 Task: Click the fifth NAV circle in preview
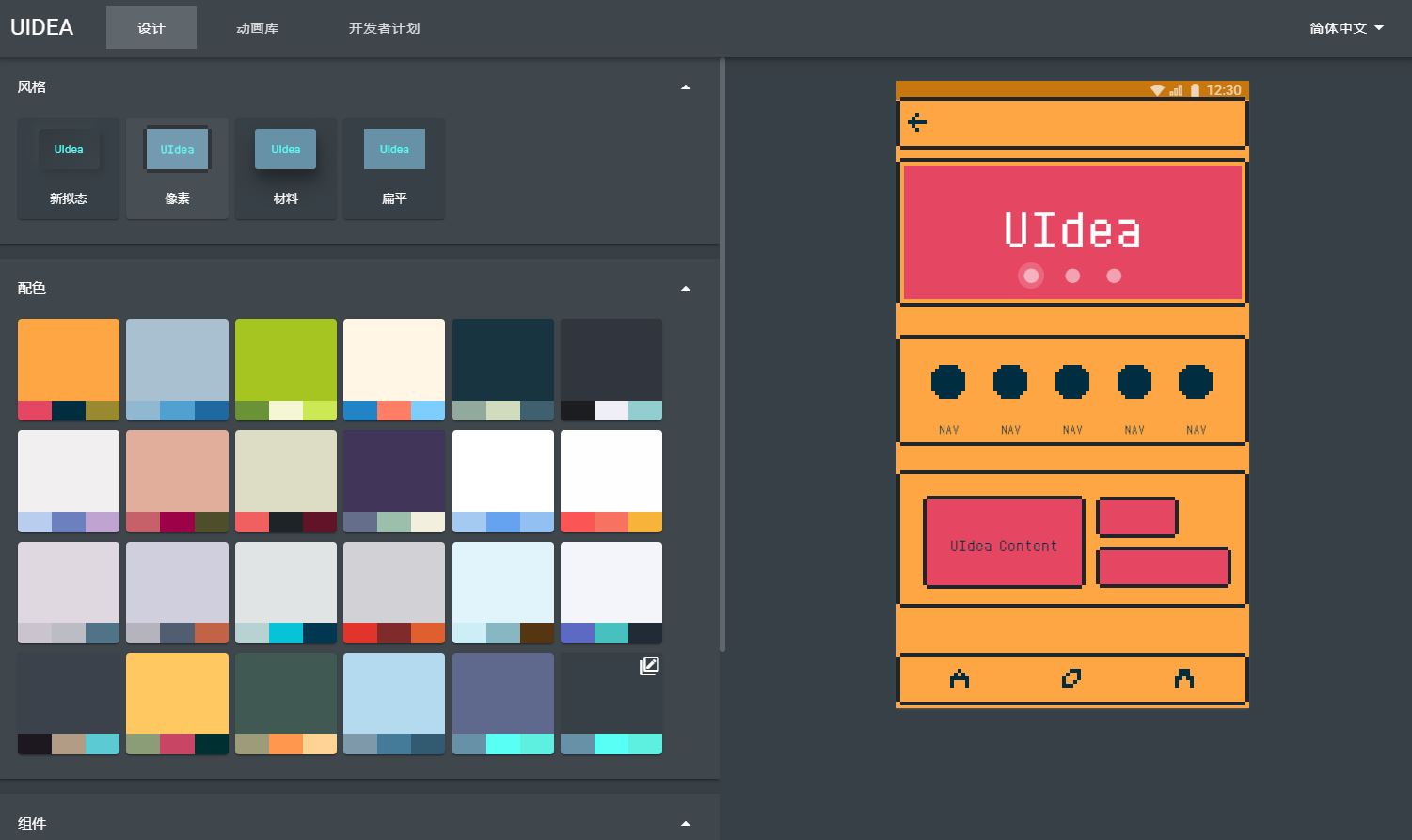point(1196,382)
